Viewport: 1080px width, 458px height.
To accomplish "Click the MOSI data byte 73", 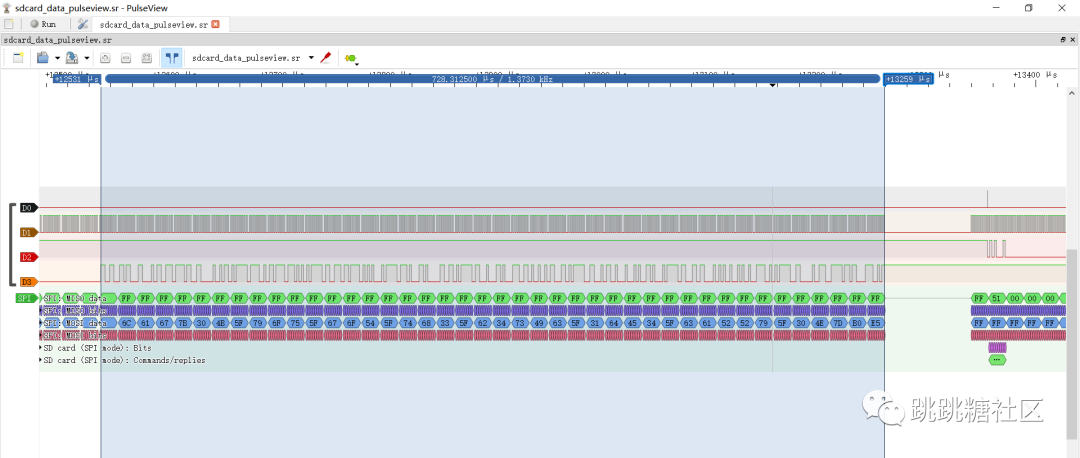I will (x=519, y=323).
